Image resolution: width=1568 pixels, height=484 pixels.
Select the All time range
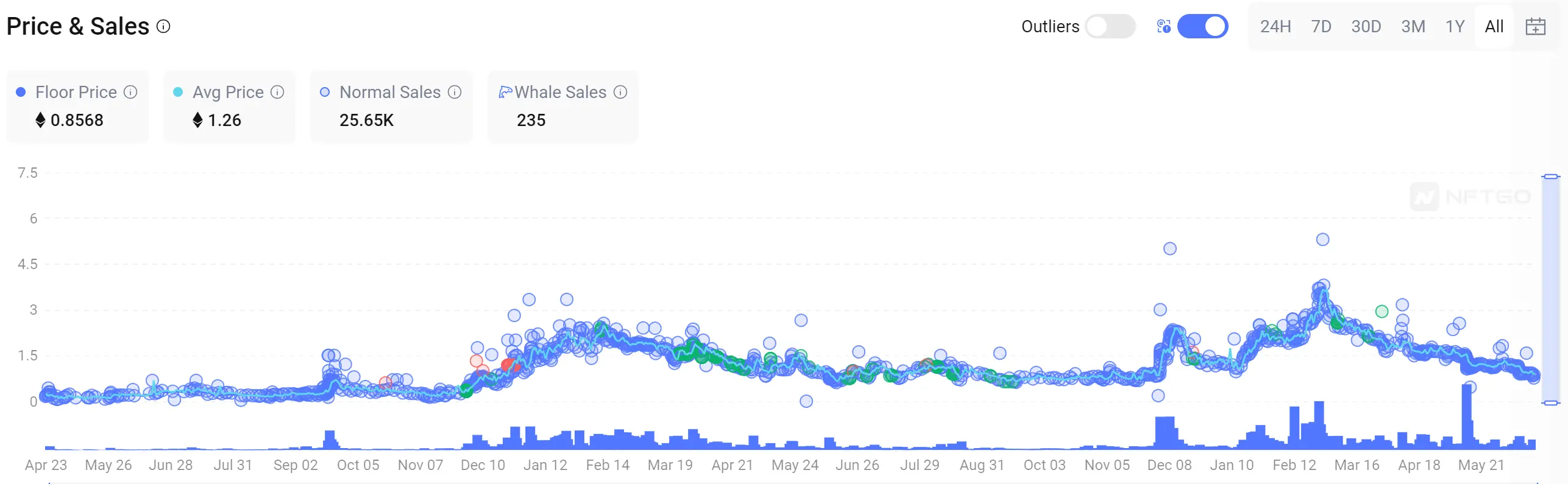click(1494, 27)
